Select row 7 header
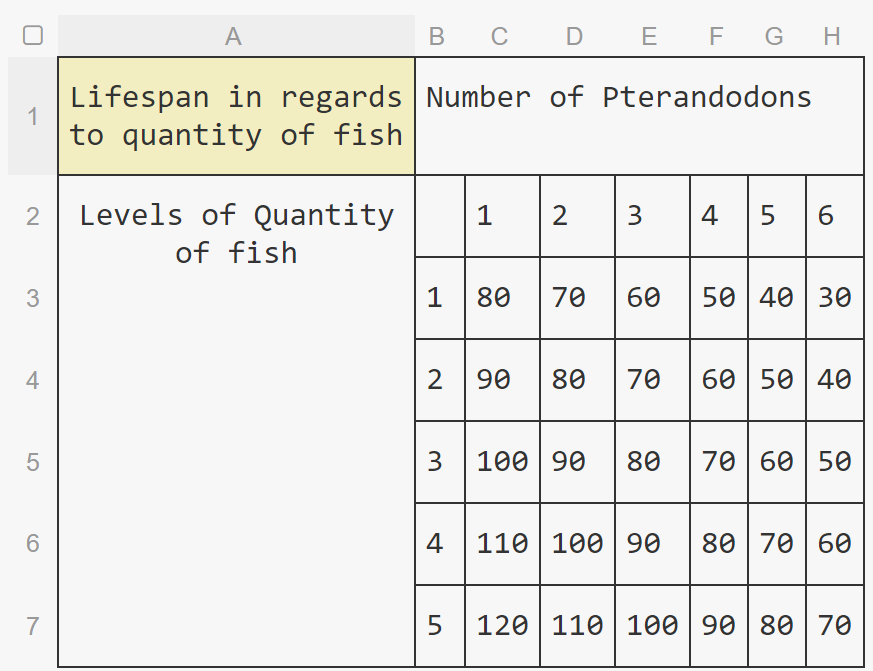 point(33,626)
